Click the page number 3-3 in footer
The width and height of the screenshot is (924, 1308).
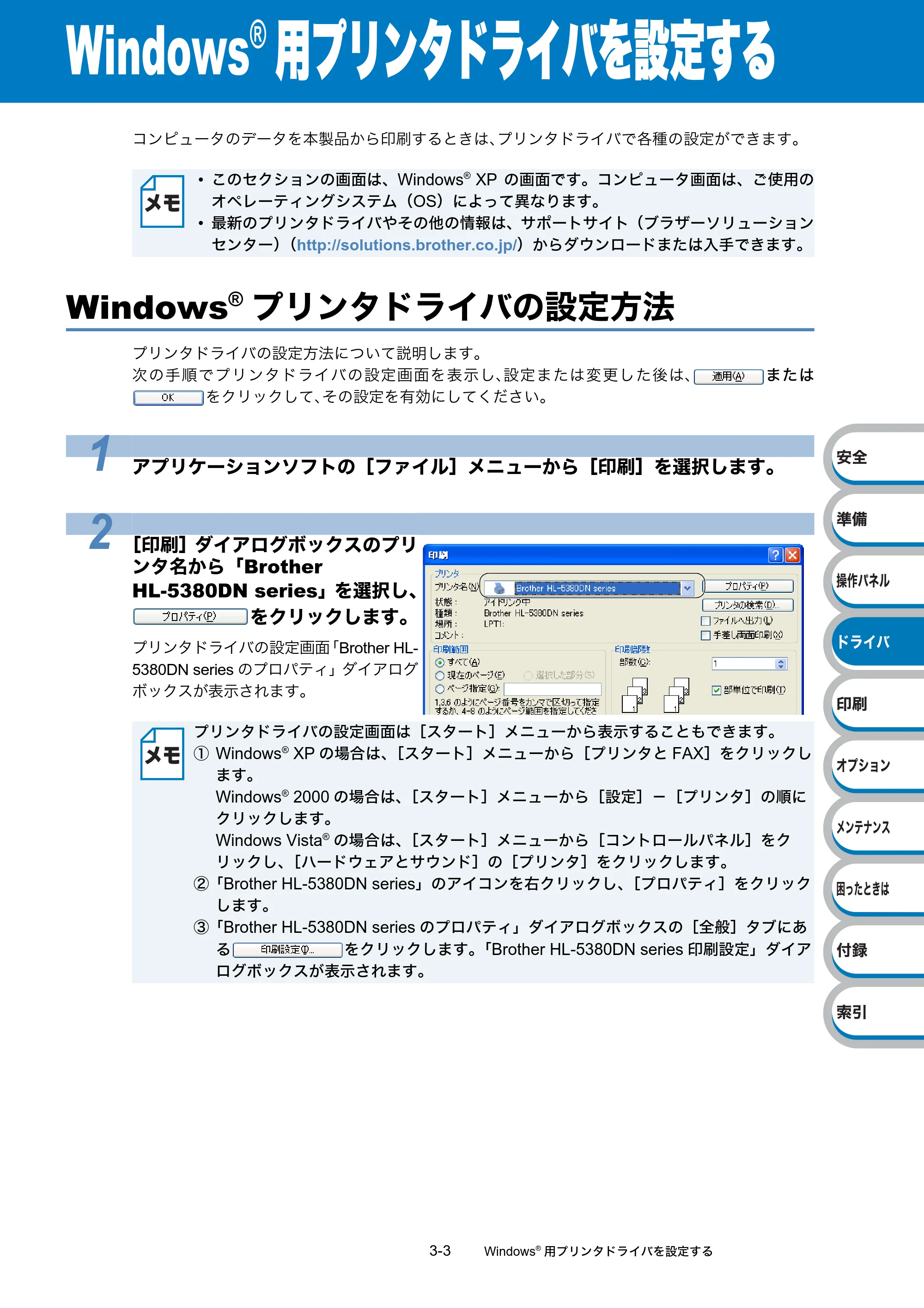[x=440, y=1251]
